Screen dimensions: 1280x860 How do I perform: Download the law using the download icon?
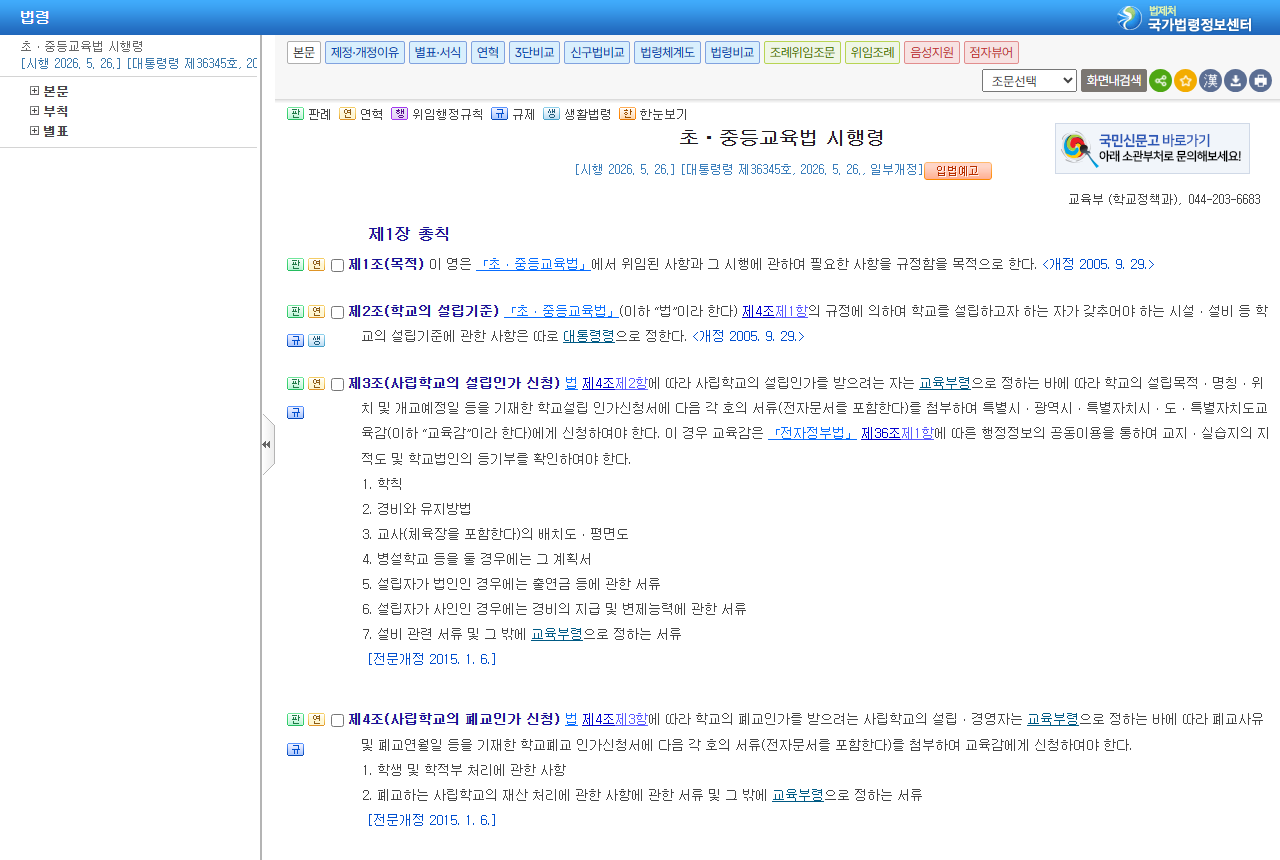pos(1235,81)
